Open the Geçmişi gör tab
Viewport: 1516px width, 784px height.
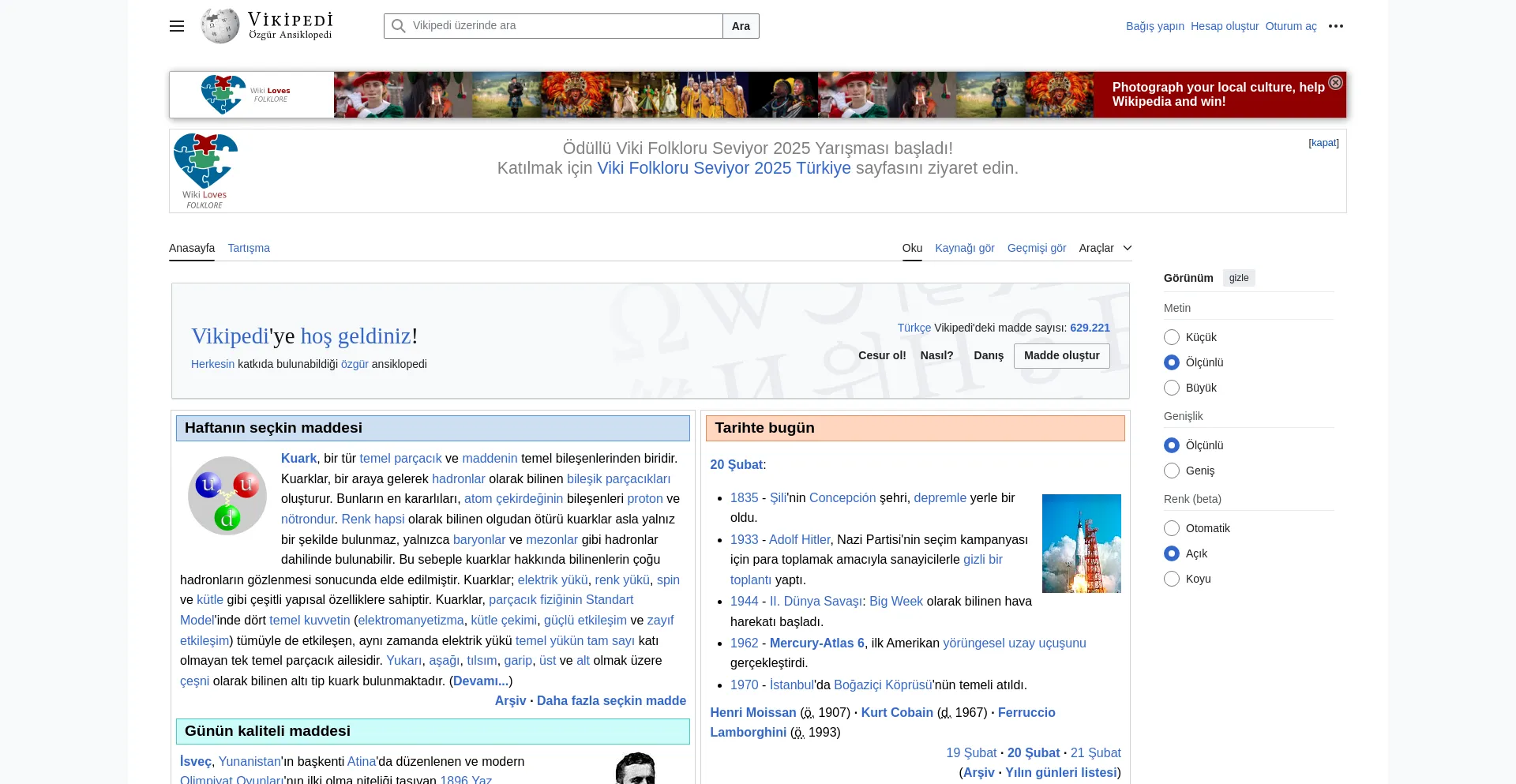click(x=1037, y=248)
